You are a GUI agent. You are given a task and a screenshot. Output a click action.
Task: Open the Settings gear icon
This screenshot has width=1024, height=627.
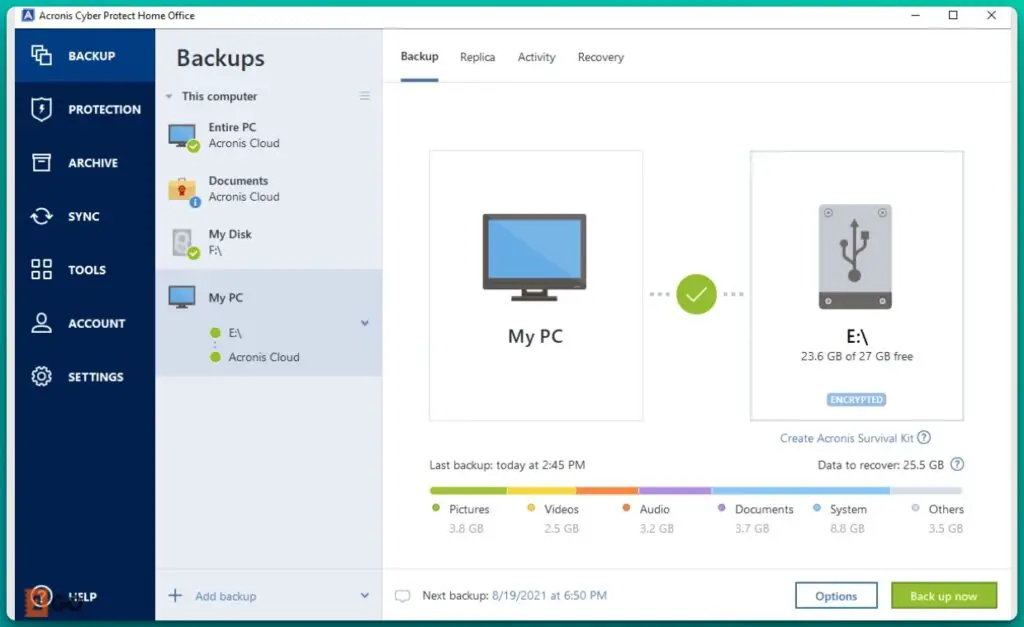point(41,377)
